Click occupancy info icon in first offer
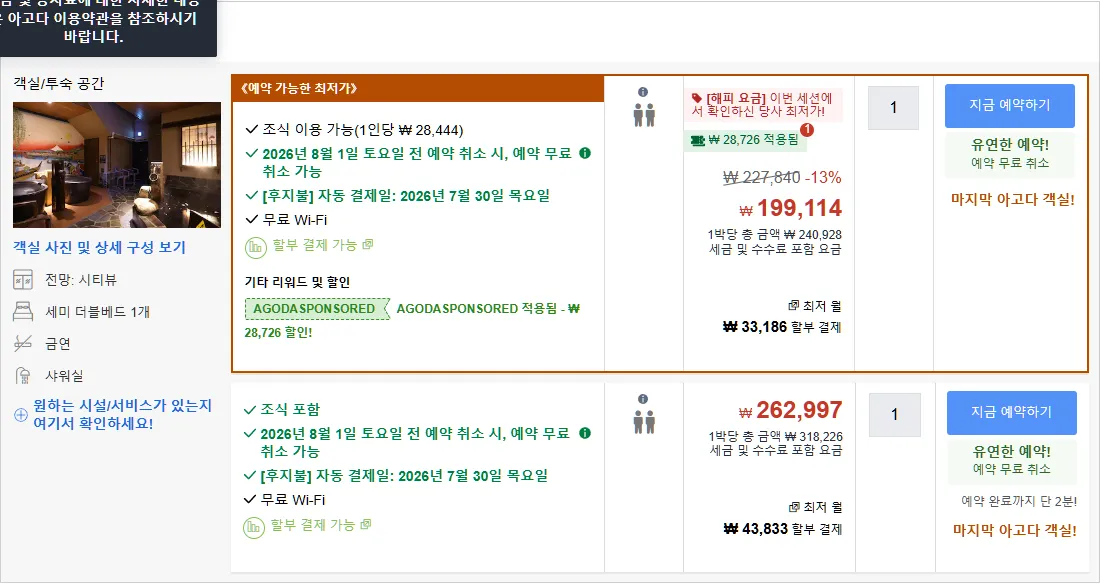This screenshot has height=584, width=1100. pyautogui.click(x=643, y=92)
